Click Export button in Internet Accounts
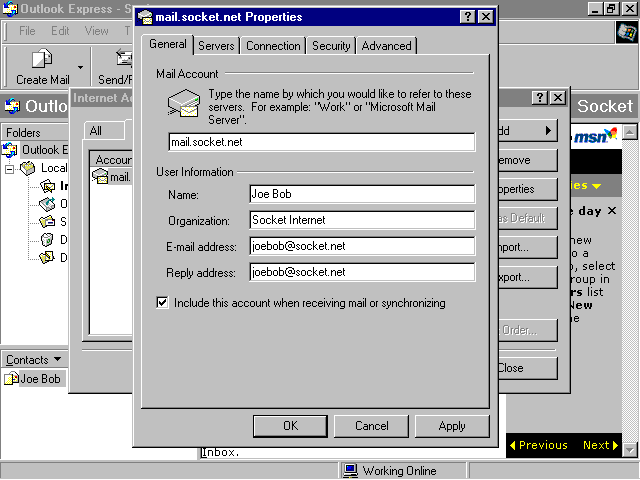Screen dimensions: 640x480 tap(528, 278)
